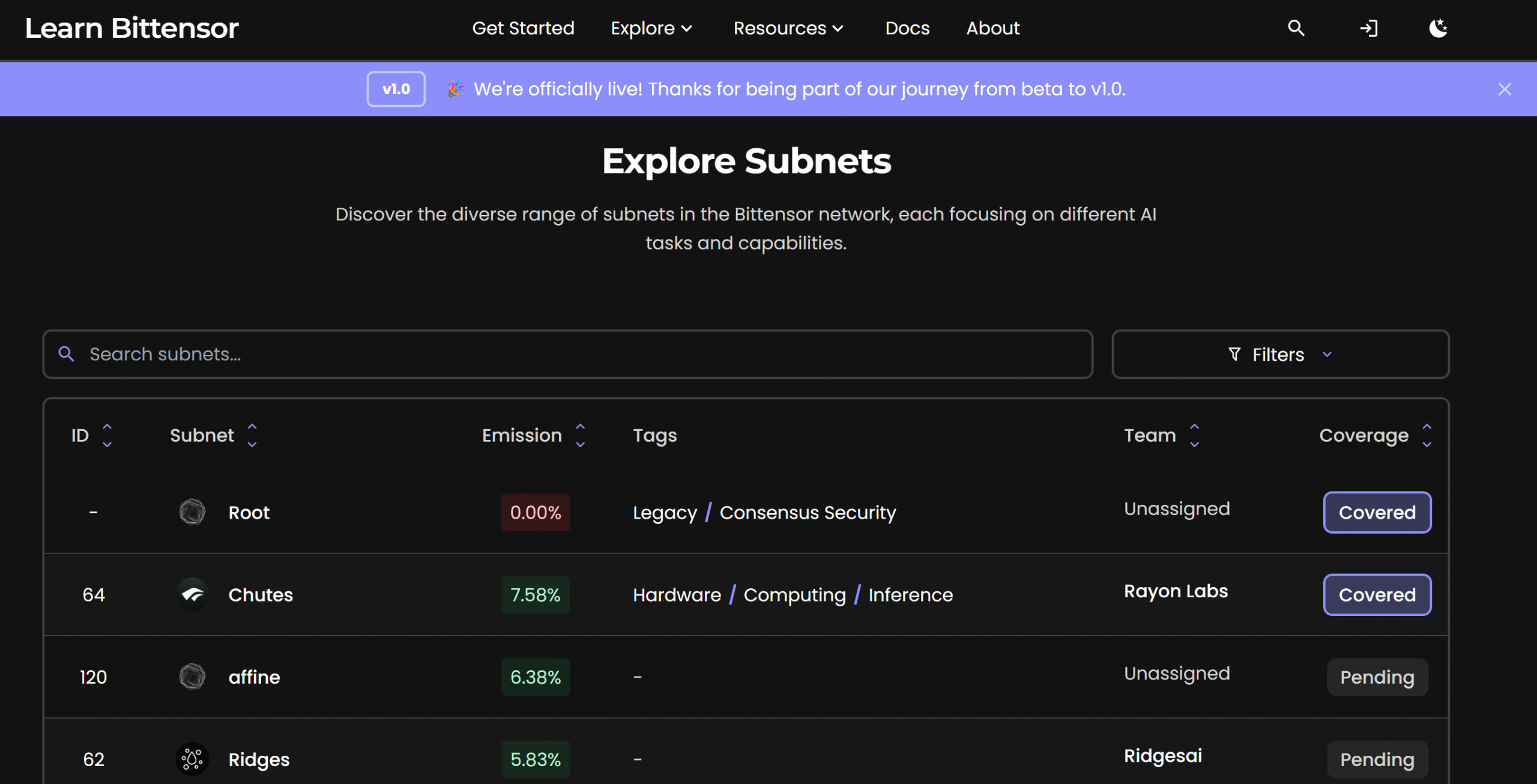Expand the Explore dropdown menu

[x=651, y=28]
